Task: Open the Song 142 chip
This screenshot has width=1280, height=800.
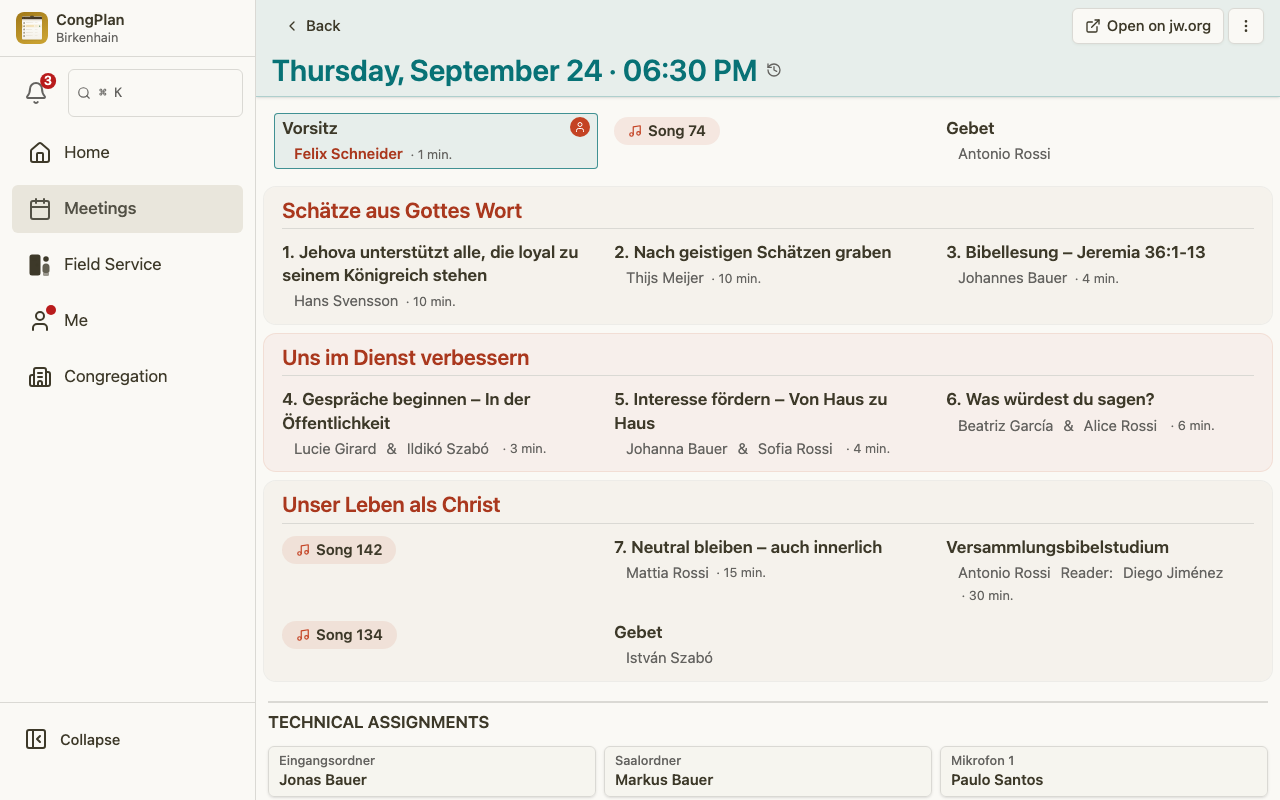Action: tap(339, 550)
